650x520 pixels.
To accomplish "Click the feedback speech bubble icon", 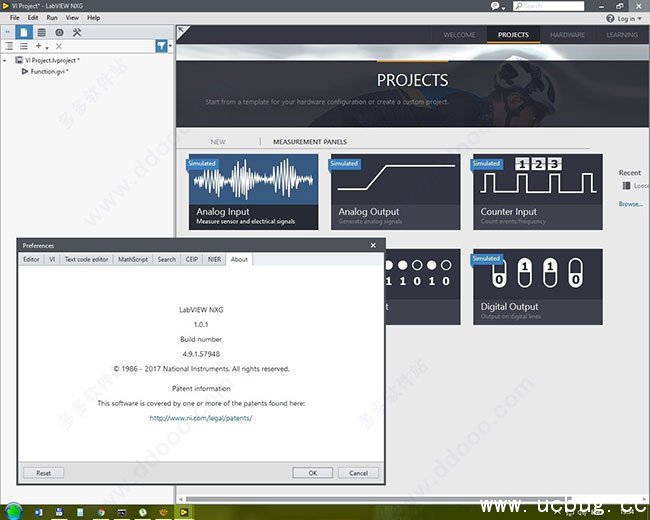I will (x=495, y=6).
